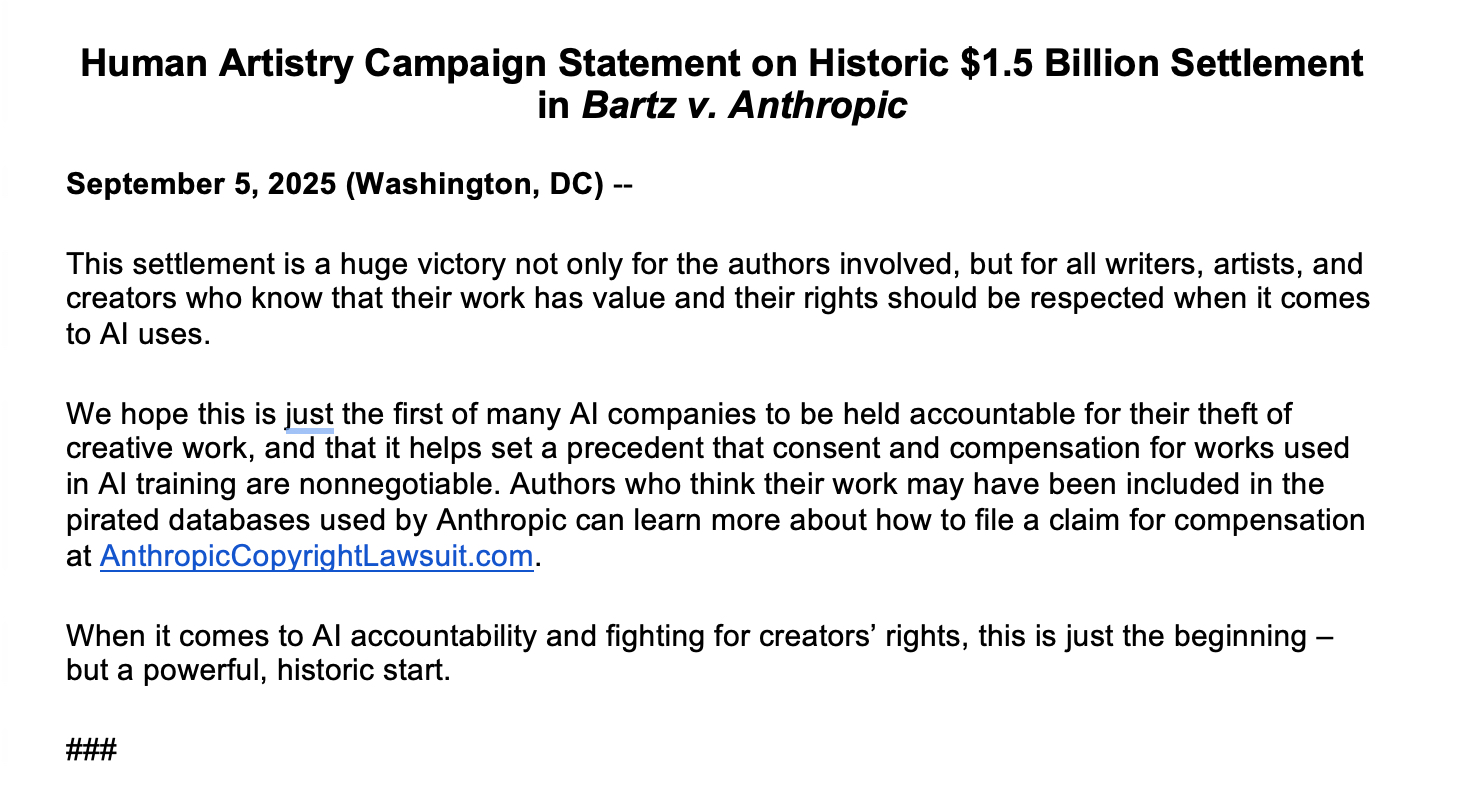The height and width of the screenshot is (810, 1484).
Task: Click the "(Washington, DC)" location text
Action: coord(474,185)
